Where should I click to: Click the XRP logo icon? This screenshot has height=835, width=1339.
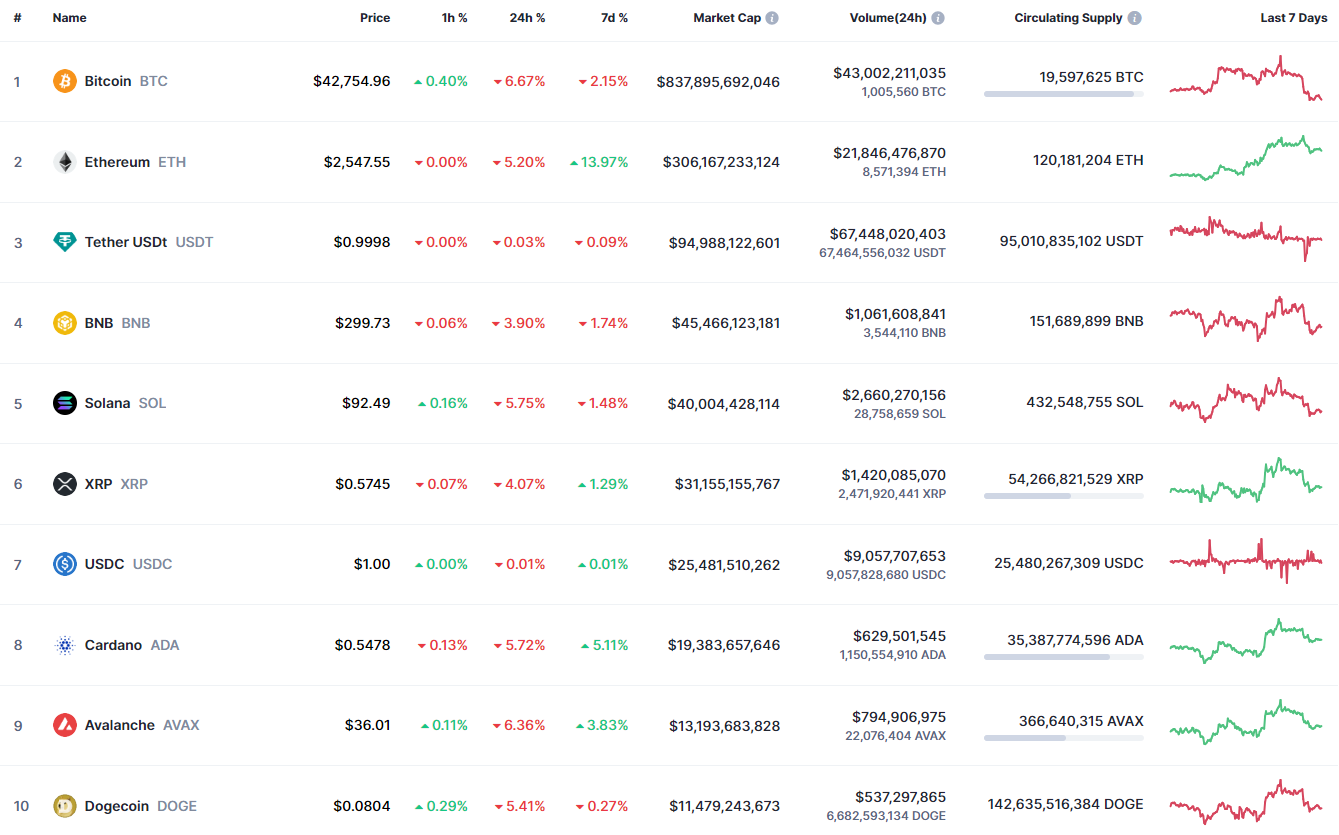coord(65,484)
